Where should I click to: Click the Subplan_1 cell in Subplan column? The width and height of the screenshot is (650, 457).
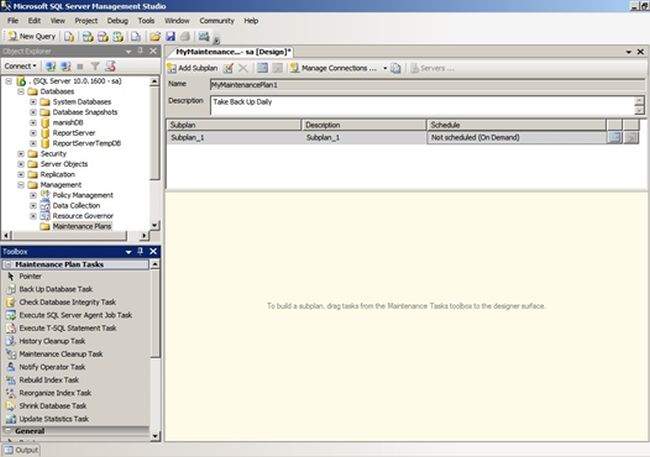[x=234, y=138]
